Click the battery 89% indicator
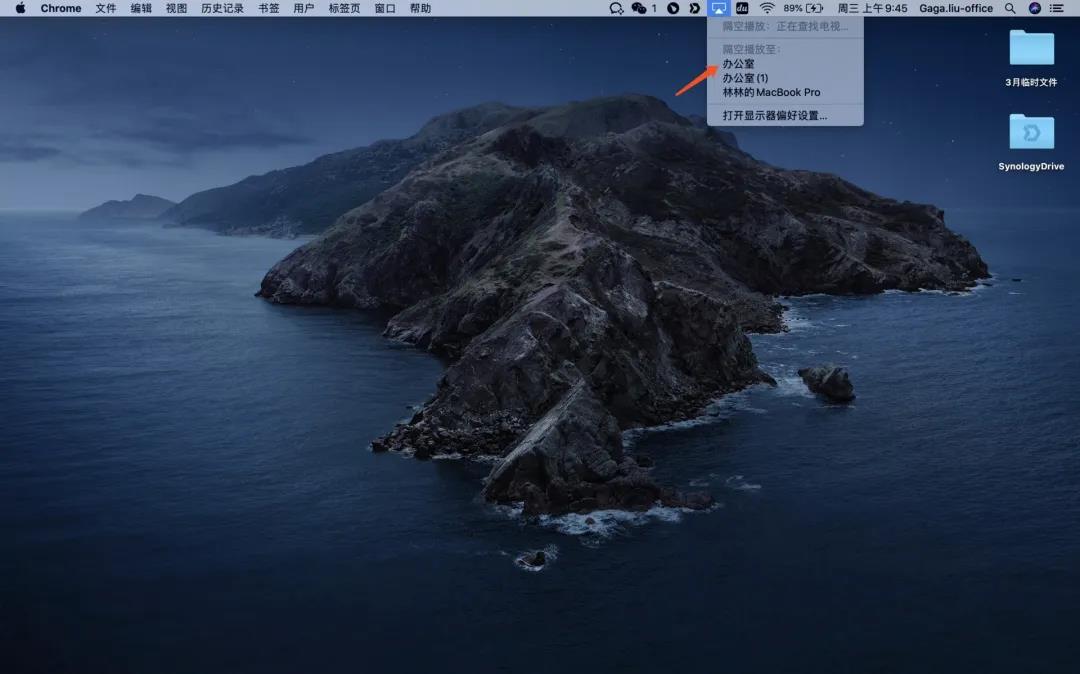1080x674 pixels. point(803,8)
